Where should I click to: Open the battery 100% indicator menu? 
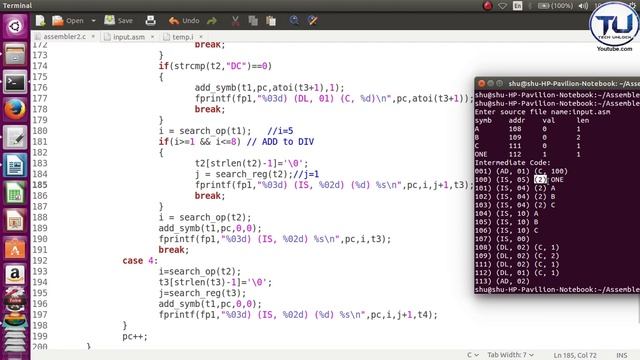coord(555,6)
